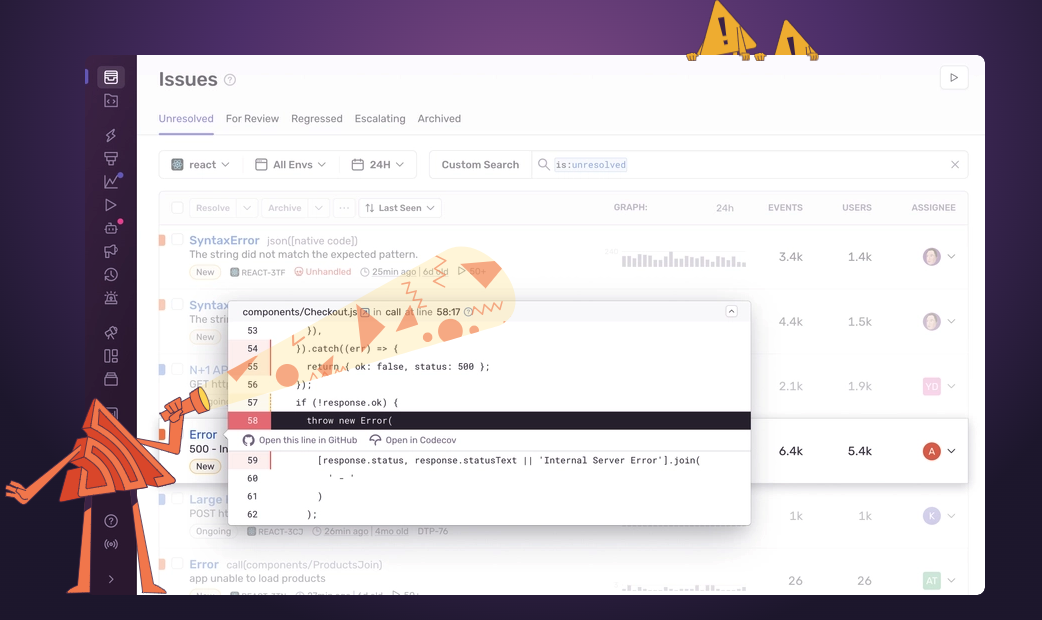The image size is (1042, 620).
Task: Click the Performance lightning bolt sidebar icon
Action: (x=111, y=135)
